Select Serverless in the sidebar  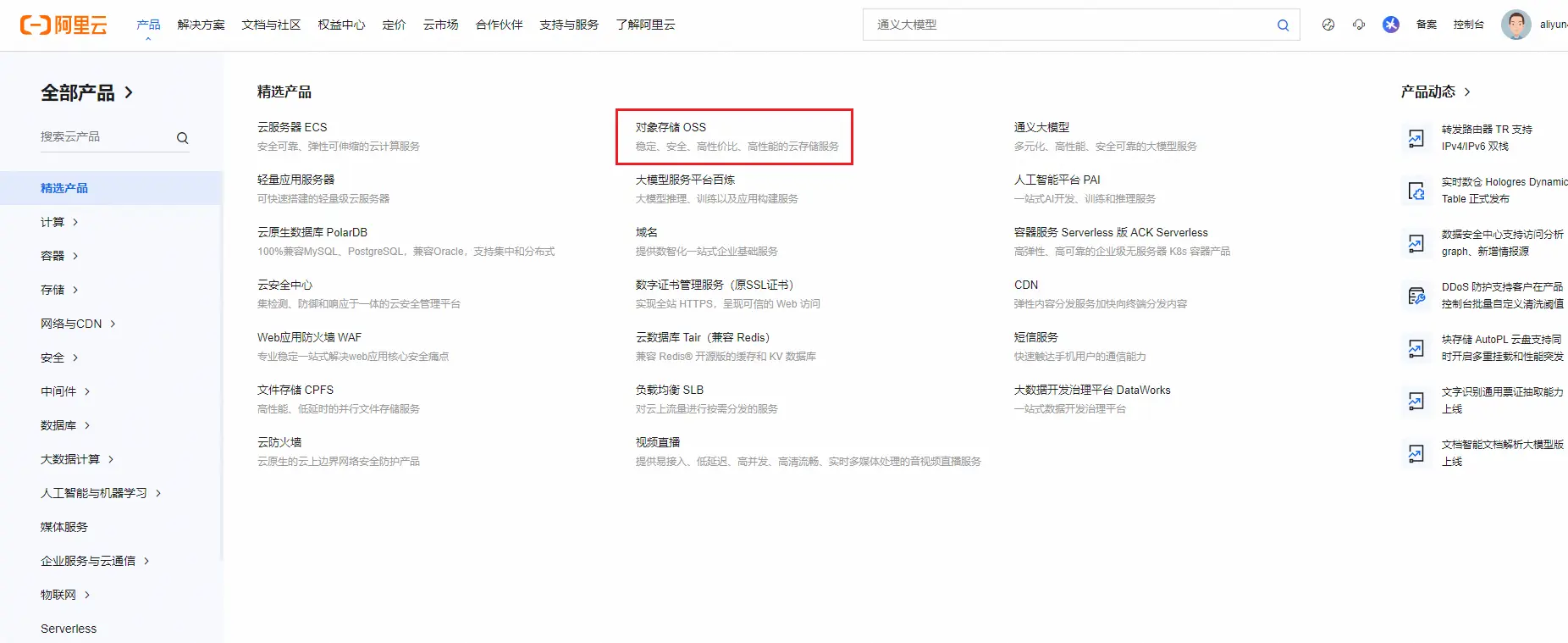tap(69, 629)
